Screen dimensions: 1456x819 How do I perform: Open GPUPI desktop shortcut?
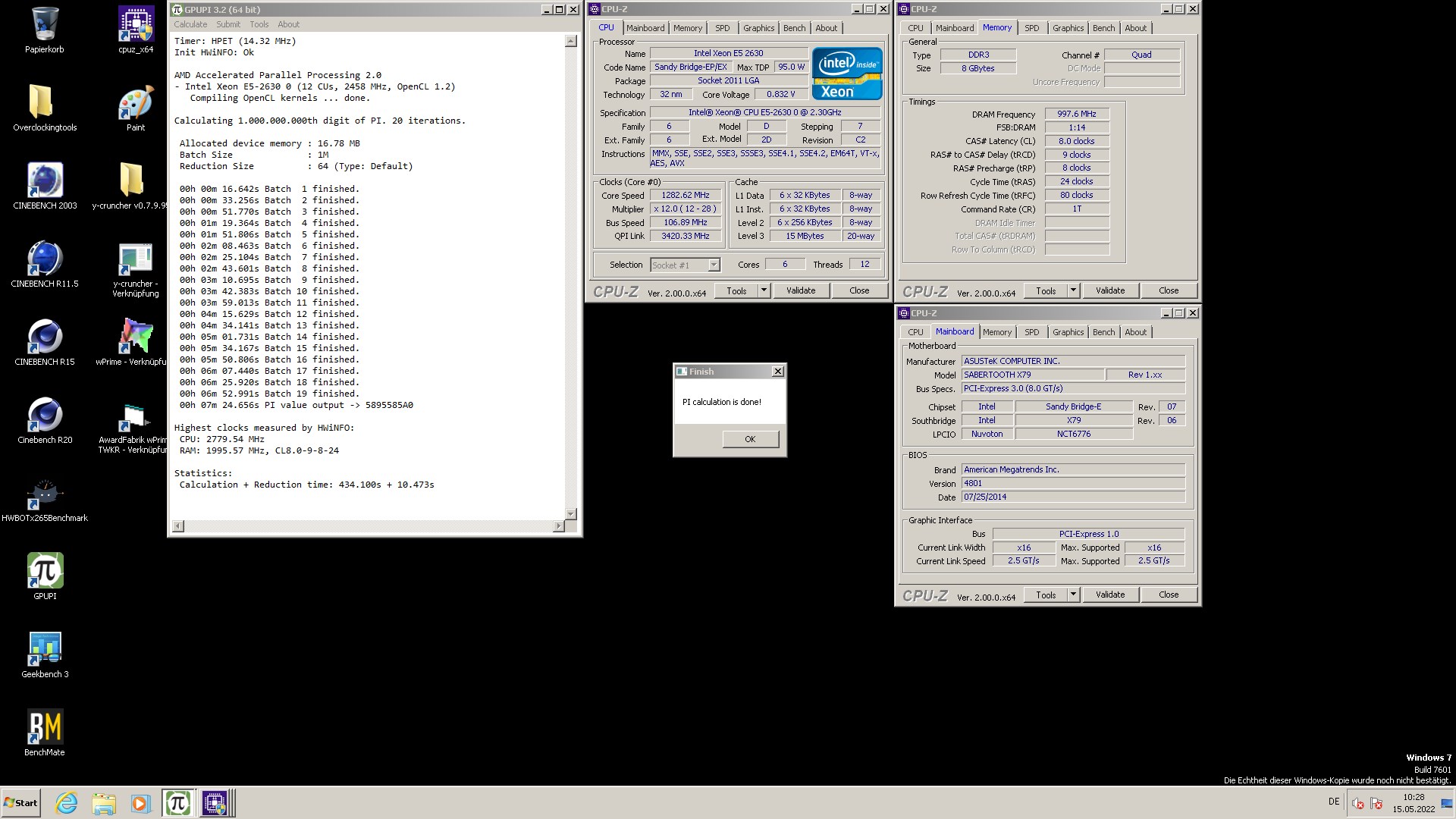tap(45, 576)
